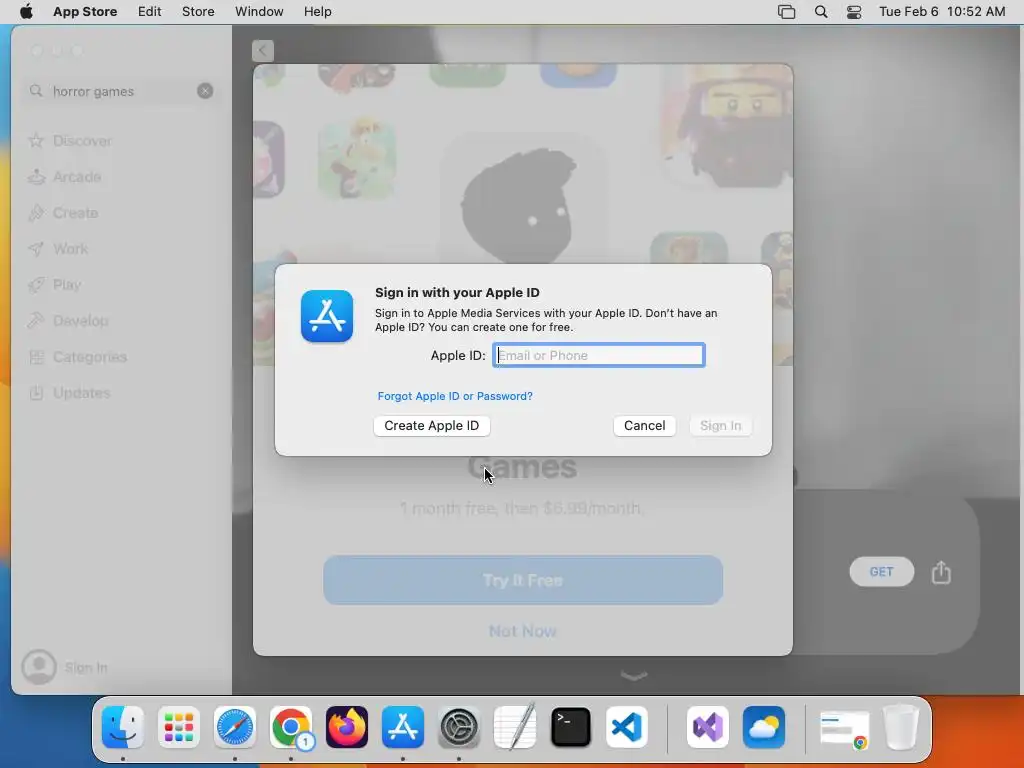
Task: Click the account avatar Sign In at sidebar bottom
Action: tap(65, 667)
